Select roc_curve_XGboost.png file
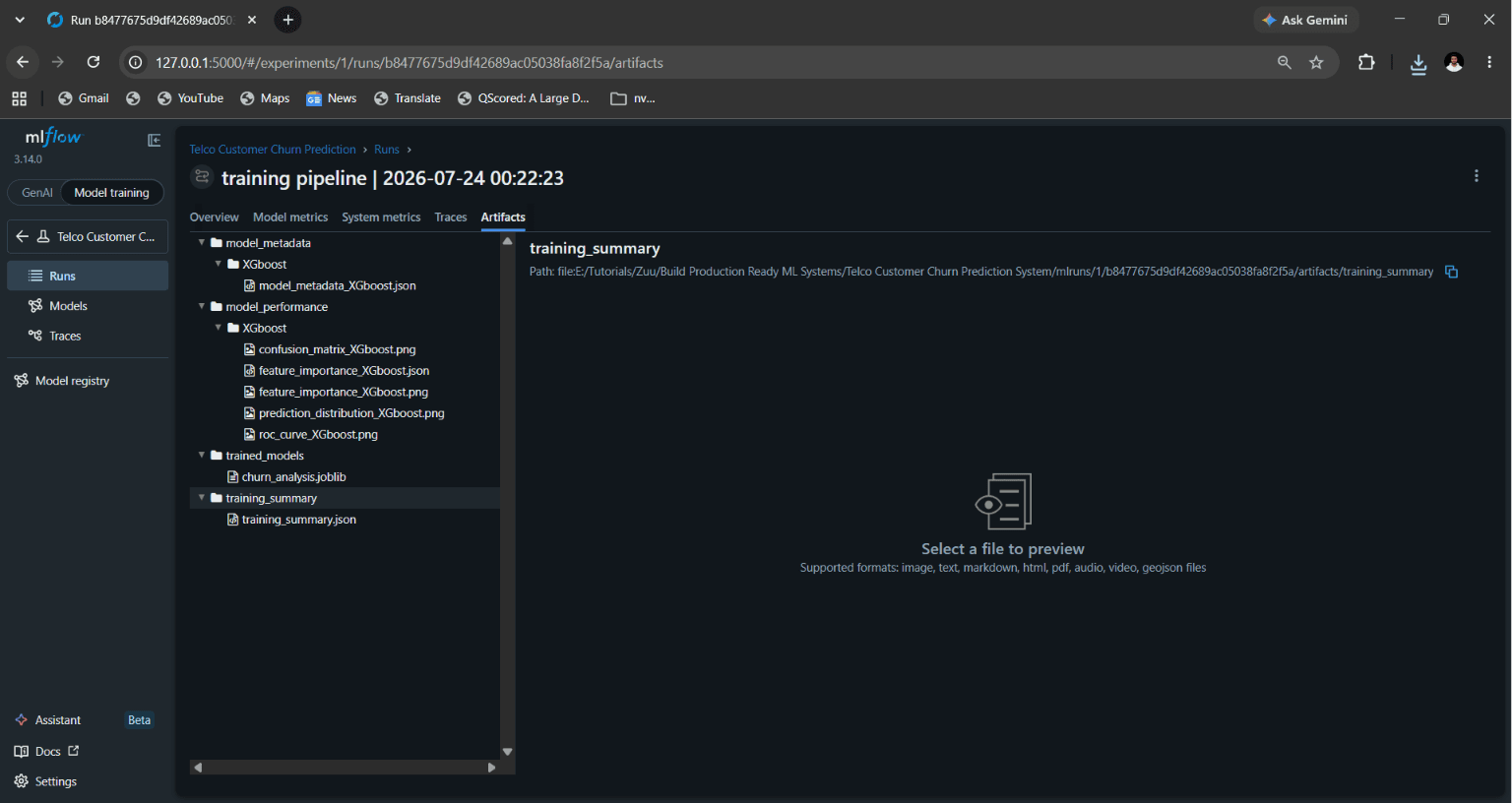This screenshot has height=803, width=1512. click(318, 434)
